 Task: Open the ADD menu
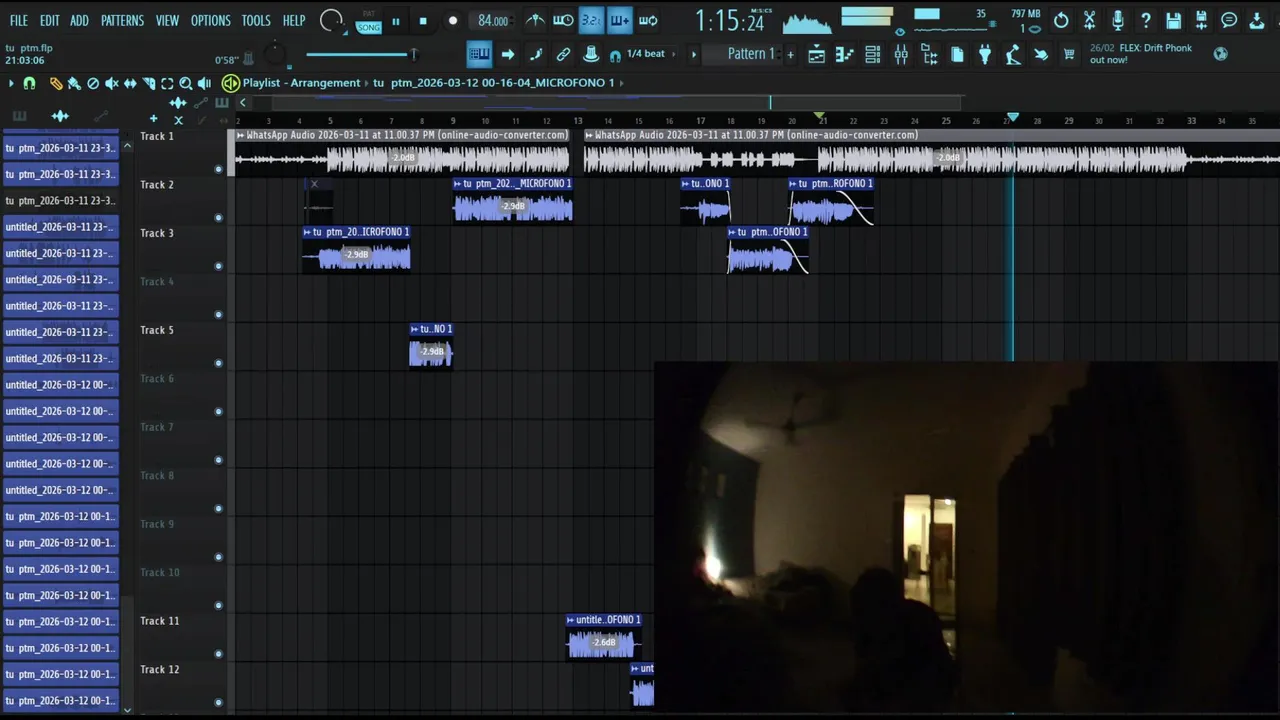click(79, 20)
